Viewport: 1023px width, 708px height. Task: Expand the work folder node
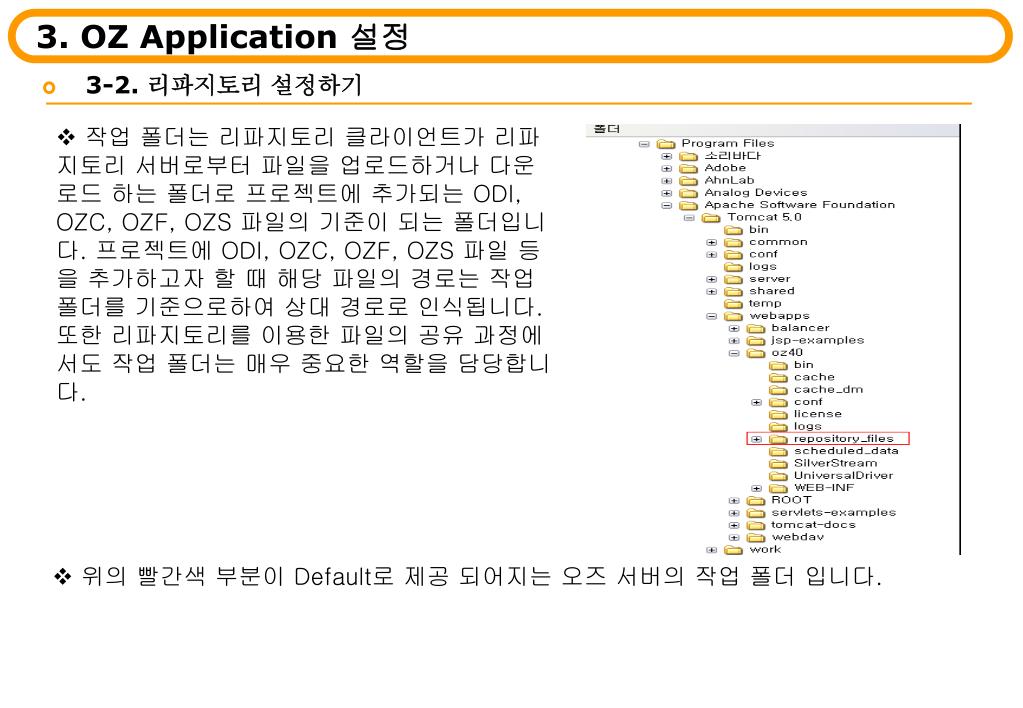pyautogui.click(x=712, y=550)
